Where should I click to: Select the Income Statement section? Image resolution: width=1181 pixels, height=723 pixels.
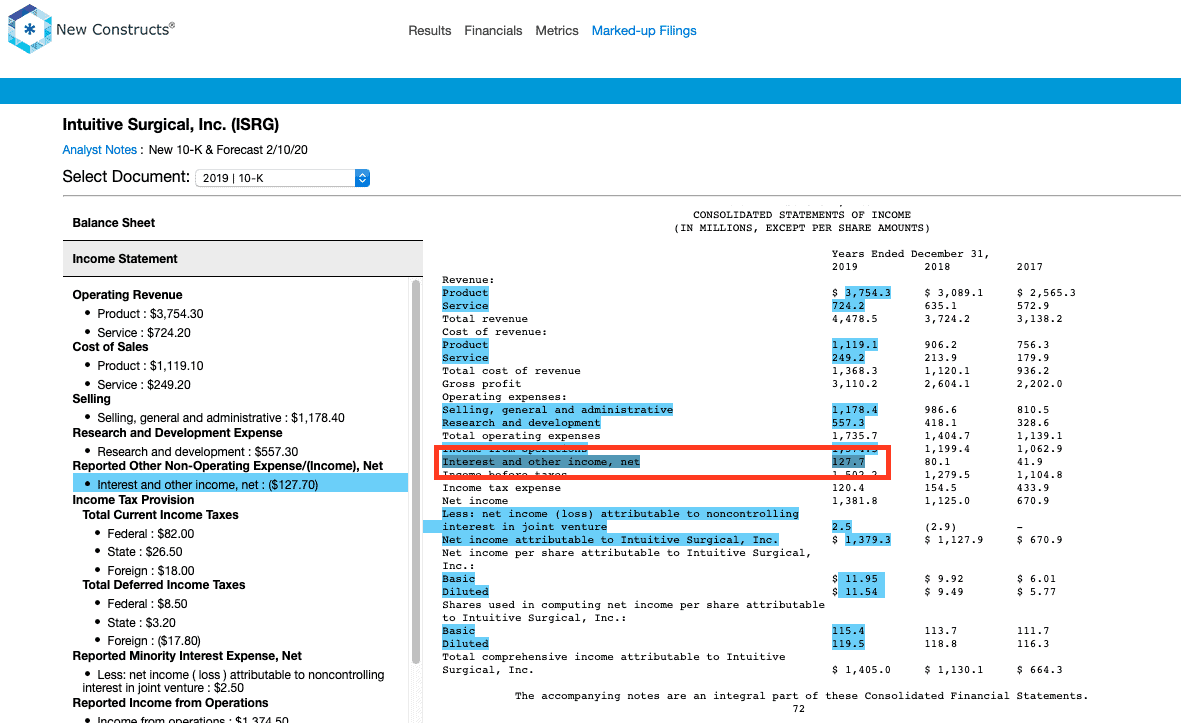243,259
